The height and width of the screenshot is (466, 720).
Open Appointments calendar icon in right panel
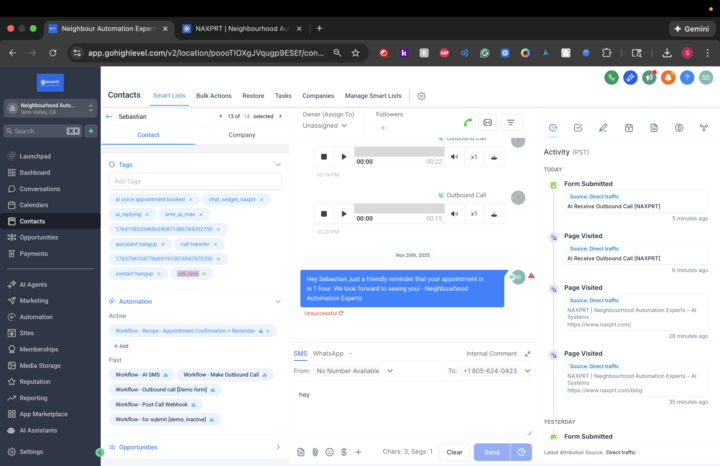(629, 128)
